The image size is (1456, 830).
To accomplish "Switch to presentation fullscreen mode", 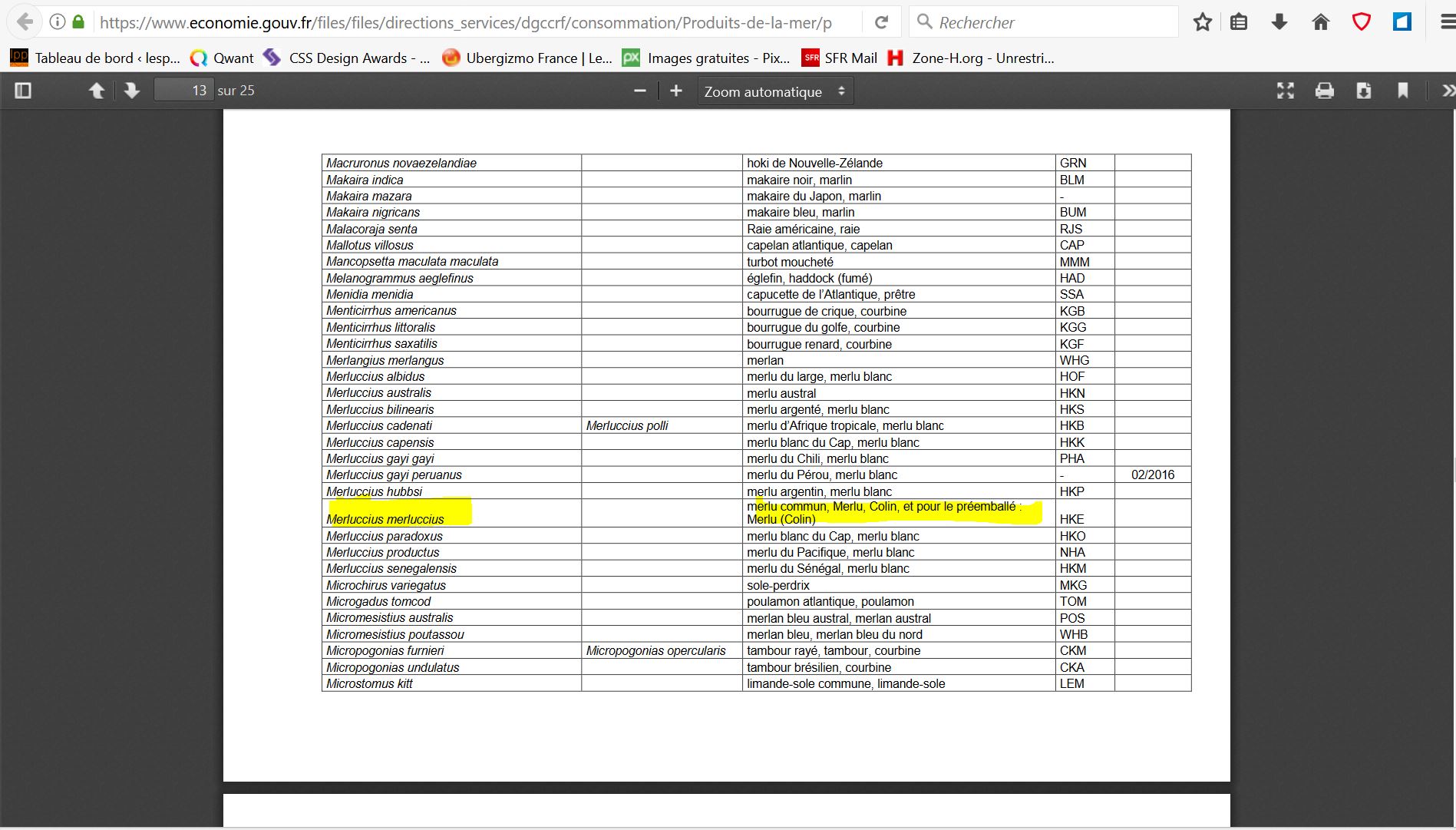I will [x=1285, y=91].
